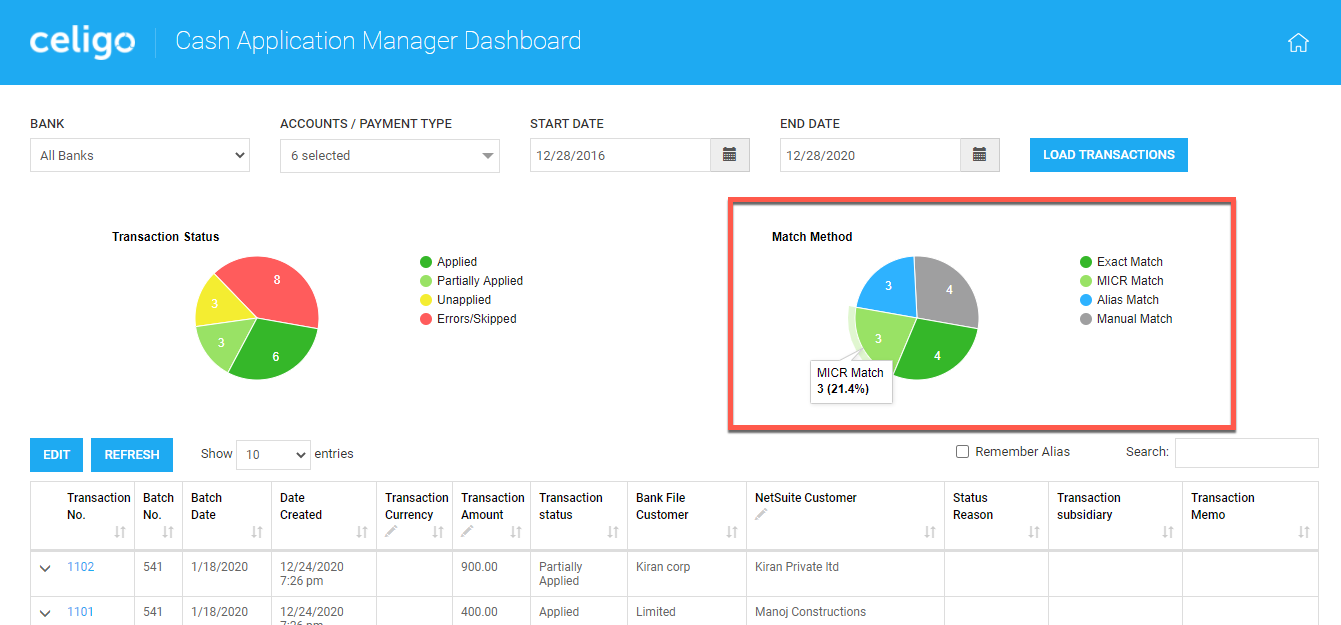Click the gray Manual Match pie slice
Screen dimensions: 1341x625
(x=948, y=291)
